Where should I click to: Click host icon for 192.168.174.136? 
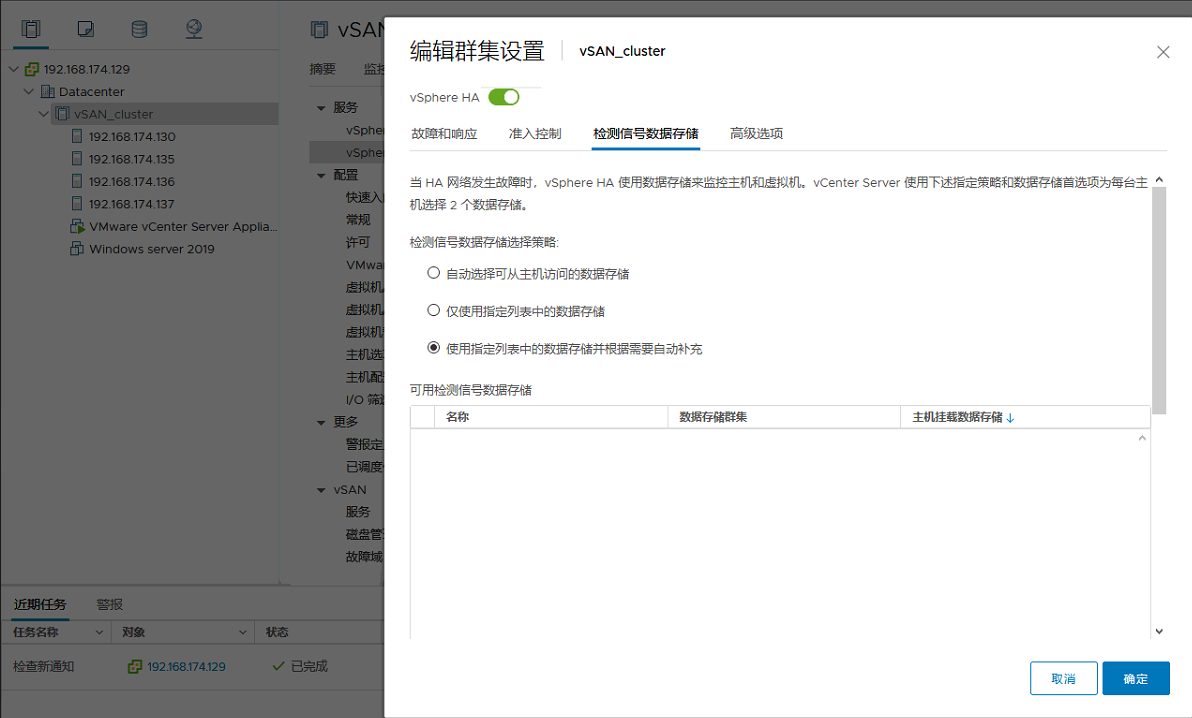pos(77,181)
